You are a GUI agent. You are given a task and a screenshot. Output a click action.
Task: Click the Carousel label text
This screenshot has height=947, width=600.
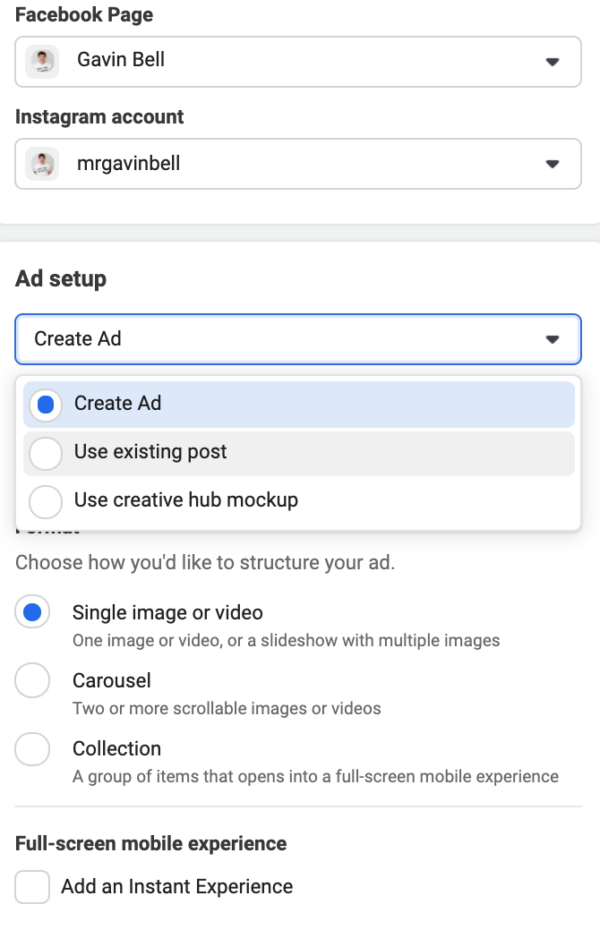(x=112, y=681)
